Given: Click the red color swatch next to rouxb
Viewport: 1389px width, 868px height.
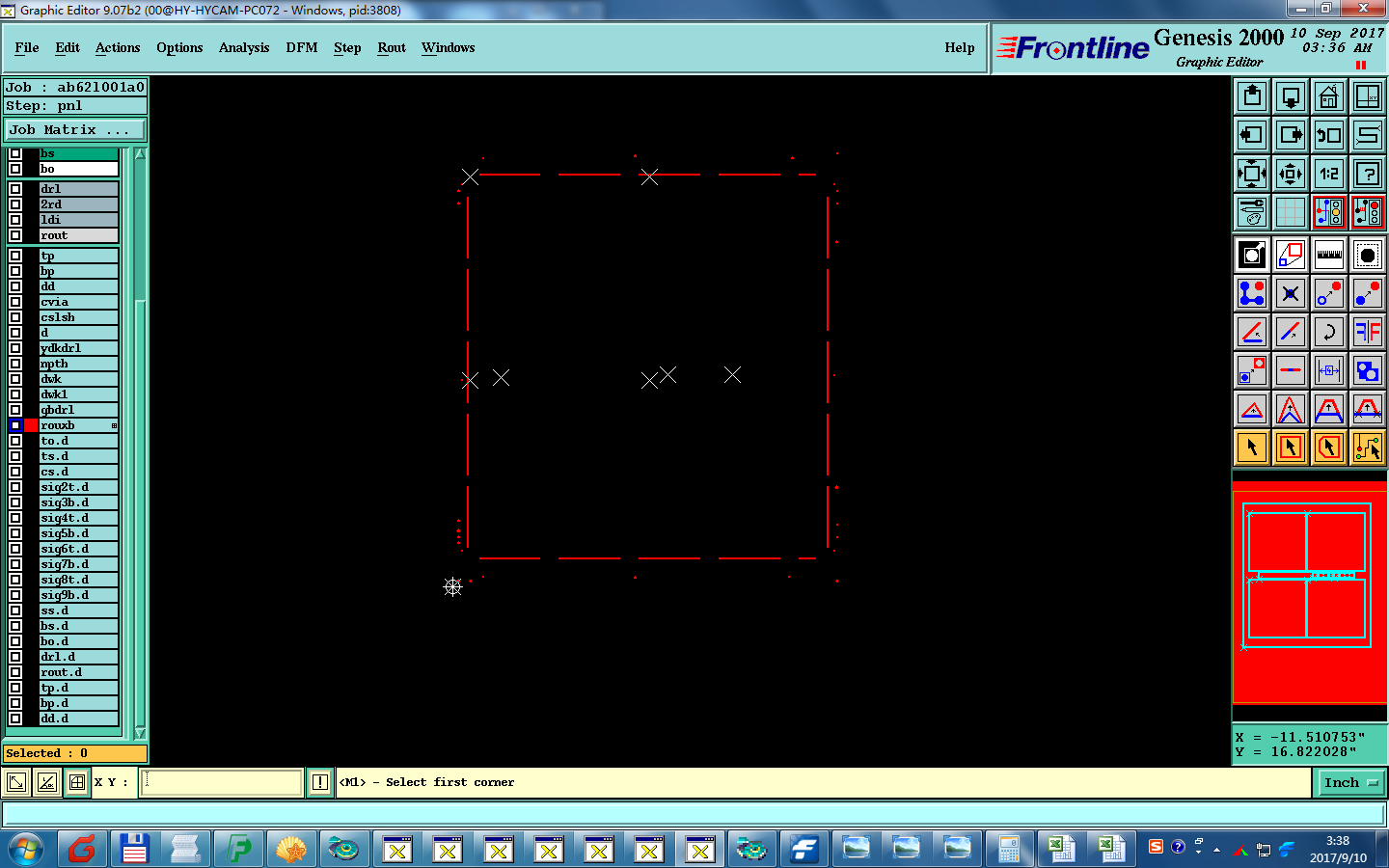Looking at the screenshot, I should pos(31,425).
